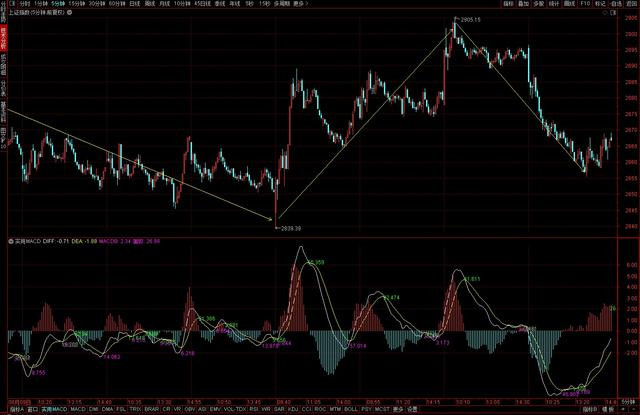This screenshot has width=640, height=415.
Task: Click the 2839.39 low price label
Action: (x=291, y=229)
